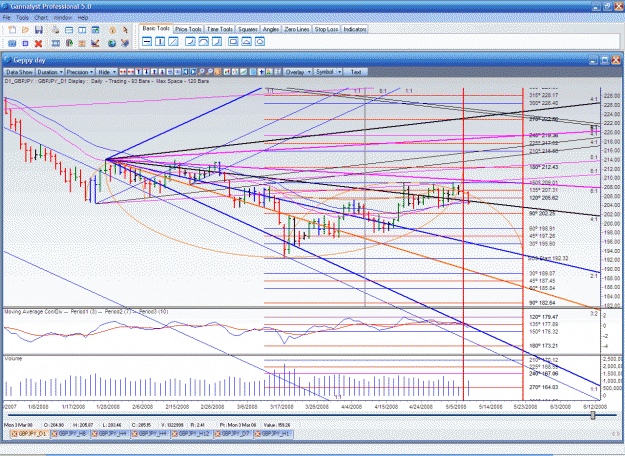Open the Tools menu
This screenshot has width=625, height=456.
coord(22,18)
